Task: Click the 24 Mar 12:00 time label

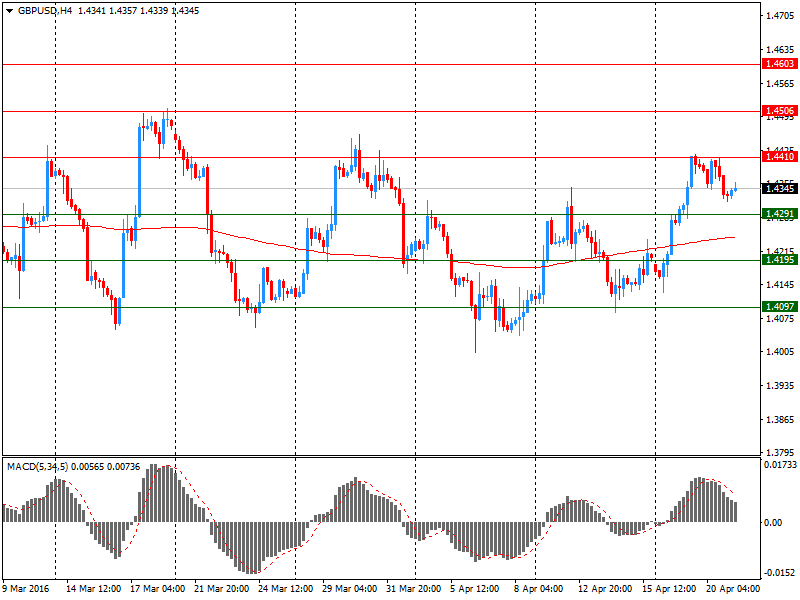Action: tap(286, 589)
